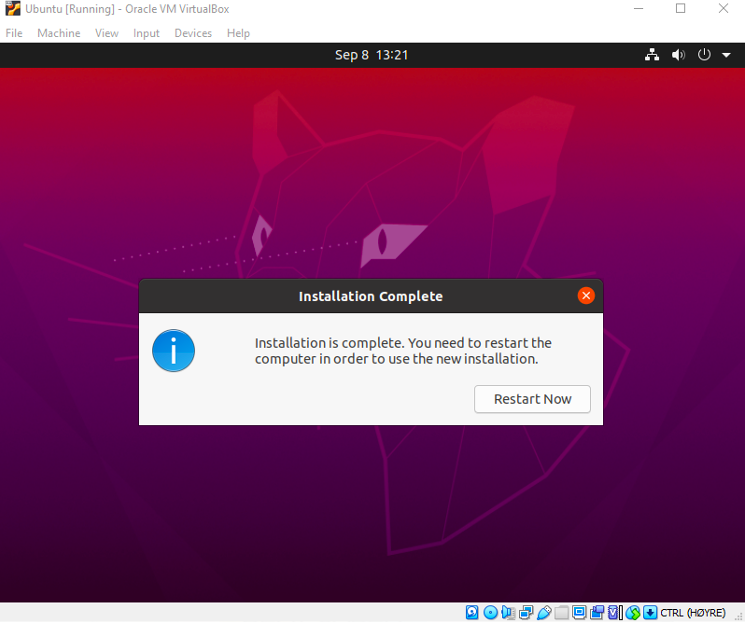Click the Installation Complete title text
The height and width of the screenshot is (622, 745).
[371, 296]
